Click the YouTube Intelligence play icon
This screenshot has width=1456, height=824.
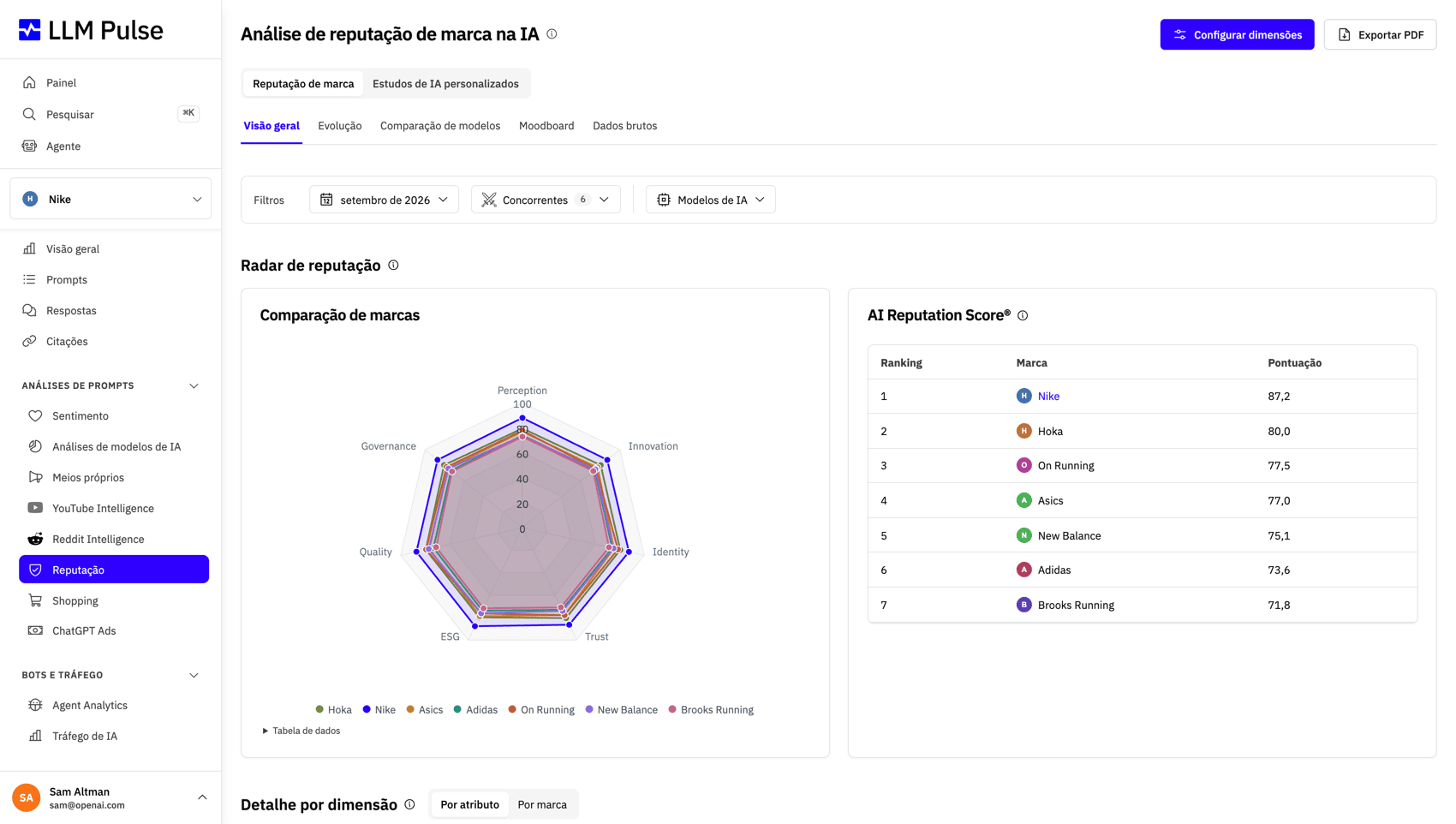tap(35, 508)
